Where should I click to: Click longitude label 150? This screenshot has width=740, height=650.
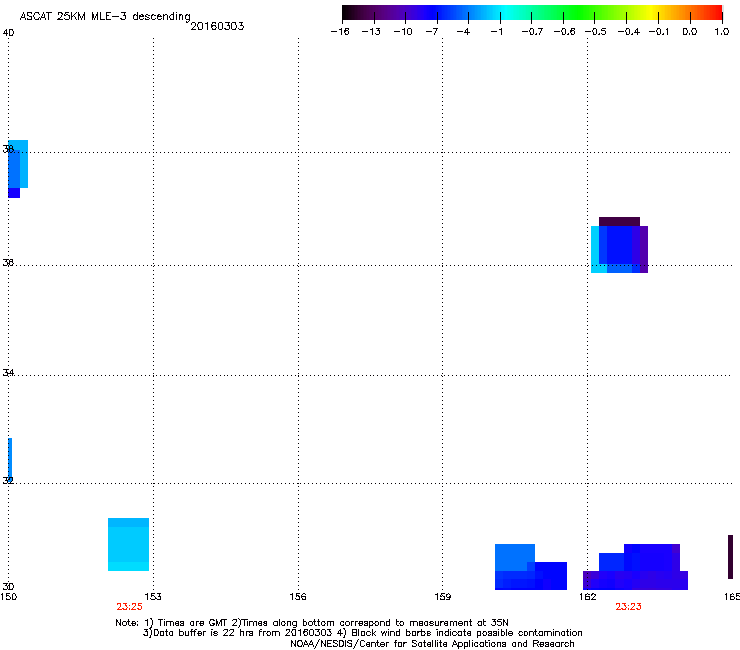(x=8, y=597)
